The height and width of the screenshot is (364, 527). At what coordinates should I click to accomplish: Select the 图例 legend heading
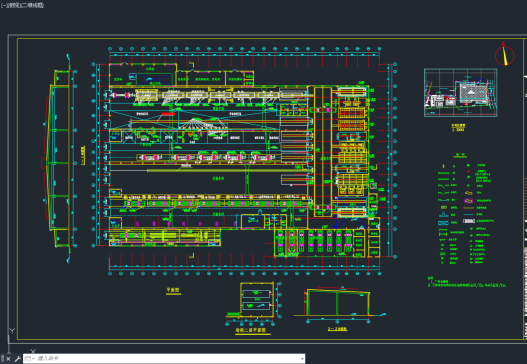pos(459,155)
